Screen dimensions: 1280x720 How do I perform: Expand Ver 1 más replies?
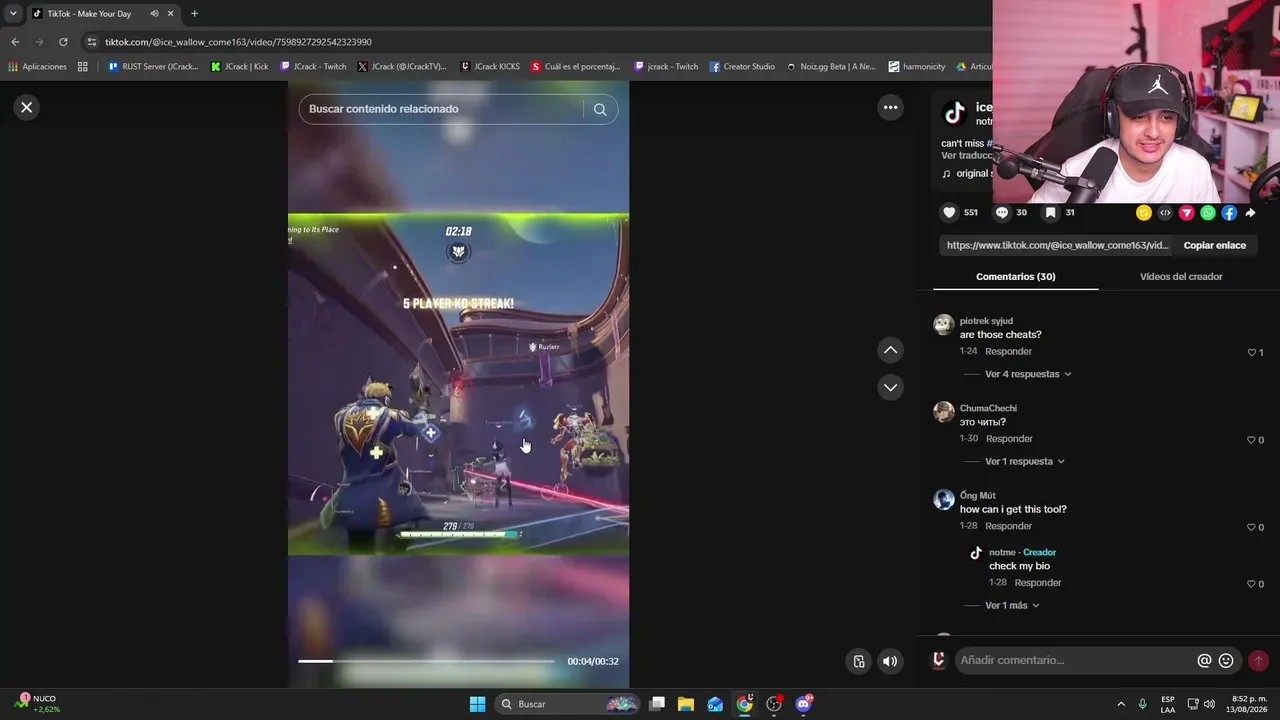tap(1012, 605)
